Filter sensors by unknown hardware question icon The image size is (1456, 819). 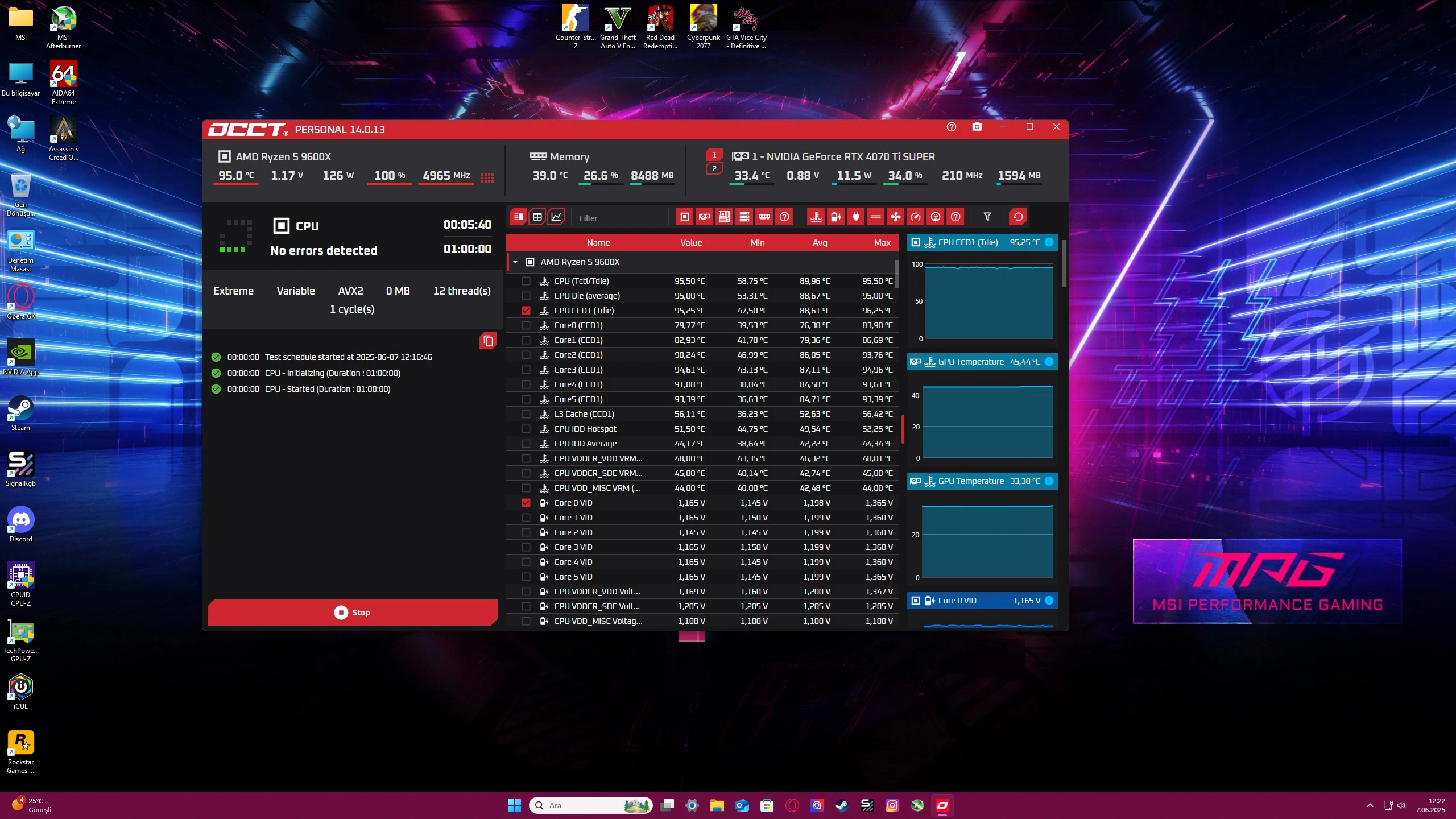pos(784,217)
